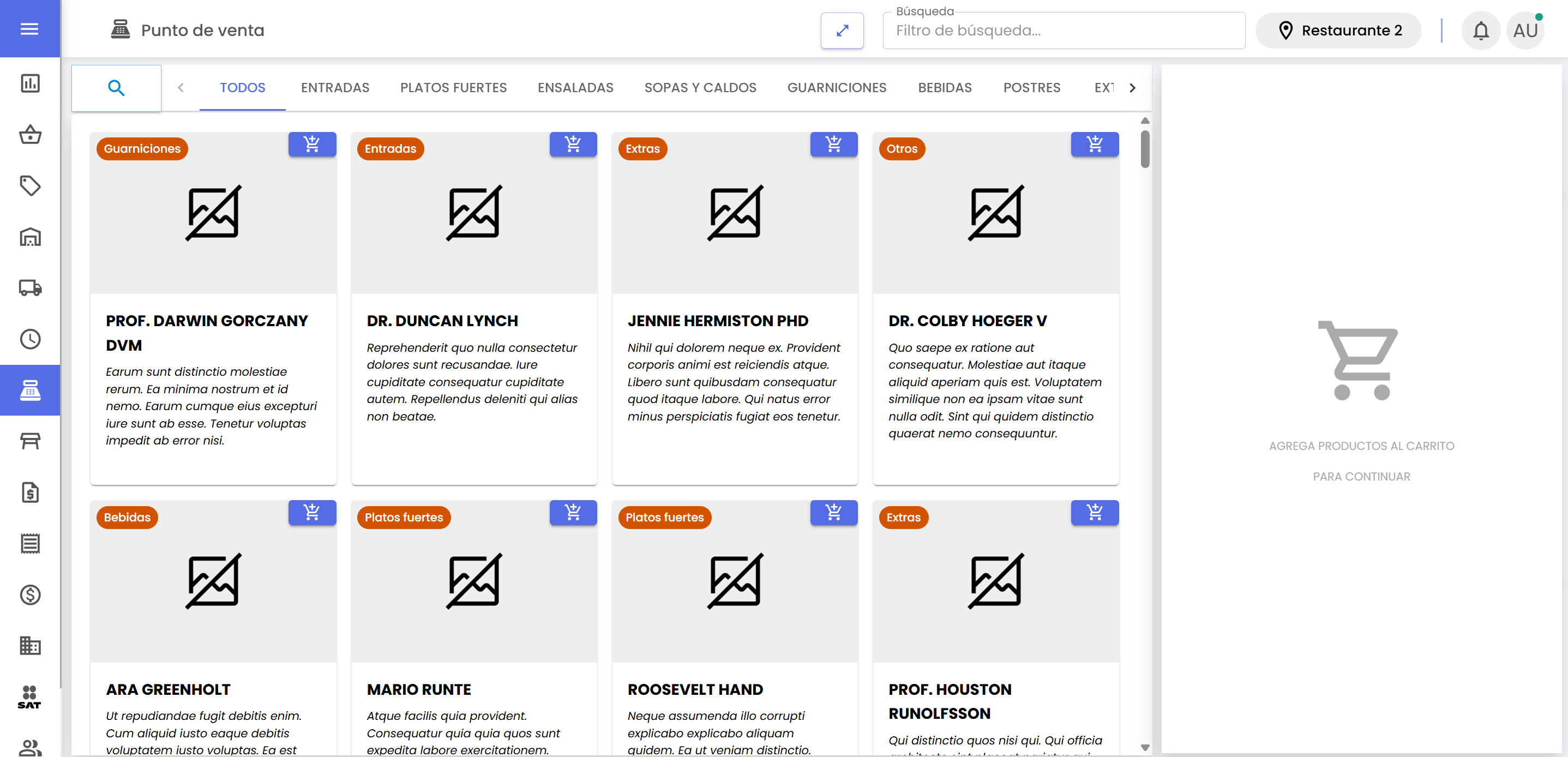This screenshot has height=757, width=1568.
Task: Open the AU user avatar menu
Action: [1525, 31]
